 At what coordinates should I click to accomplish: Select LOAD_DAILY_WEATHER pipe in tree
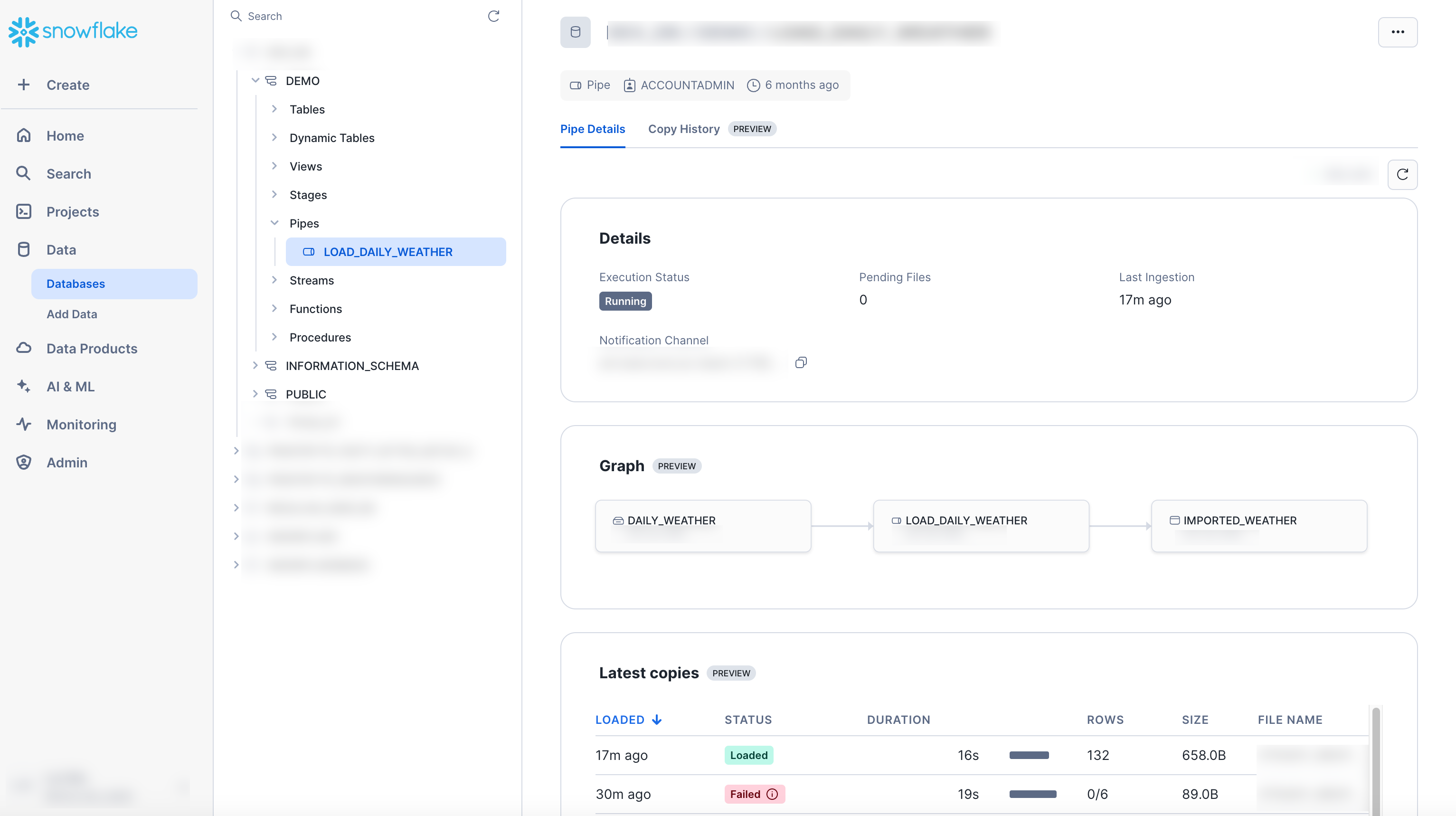pos(396,252)
